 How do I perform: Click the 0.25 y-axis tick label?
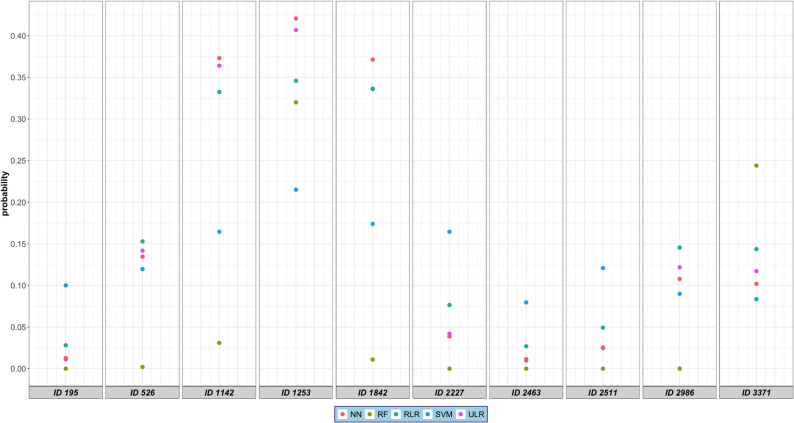click(18, 161)
